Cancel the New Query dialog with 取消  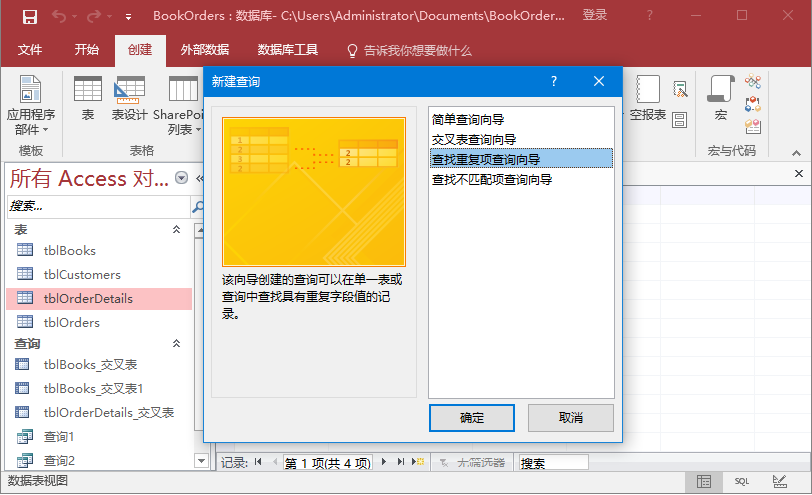point(570,417)
